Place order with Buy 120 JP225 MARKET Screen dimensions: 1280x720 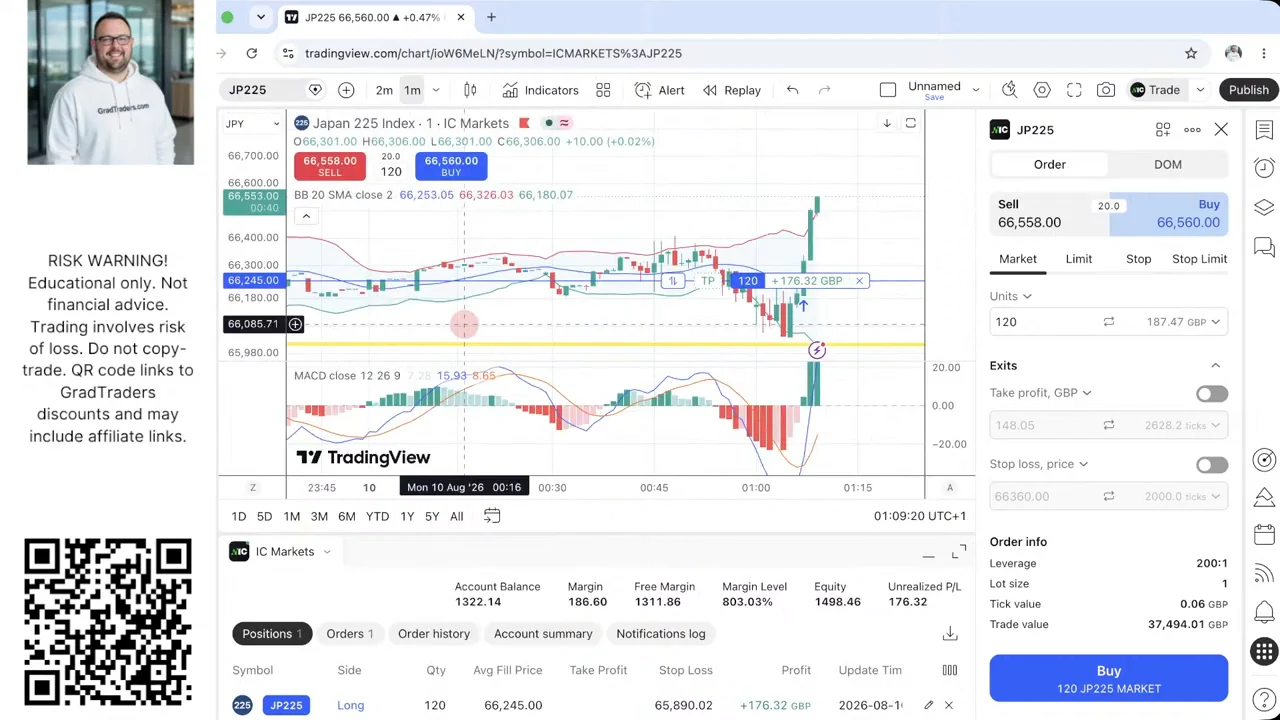point(1109,678)
